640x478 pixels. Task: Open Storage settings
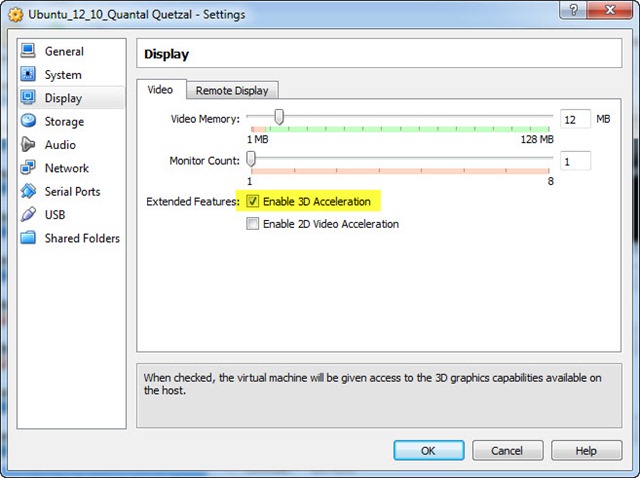point(64,122)
